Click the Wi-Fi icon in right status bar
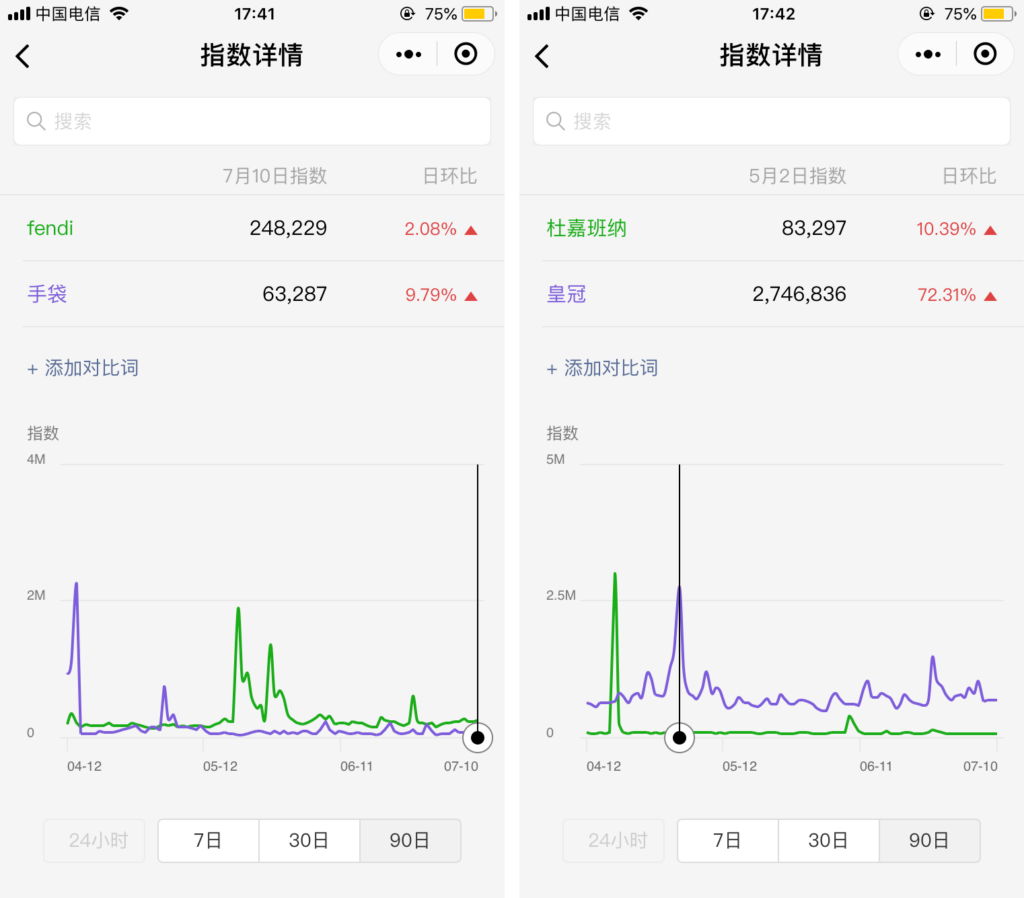Image resolution: width=1024 pixels, height=898 pixels. pyautogui.click(x=639, y=13)
